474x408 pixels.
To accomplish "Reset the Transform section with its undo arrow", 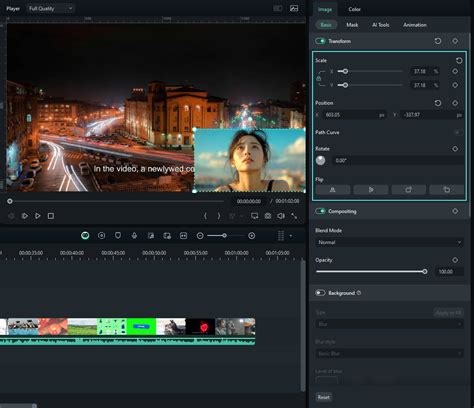I will [x=438, y=41].
